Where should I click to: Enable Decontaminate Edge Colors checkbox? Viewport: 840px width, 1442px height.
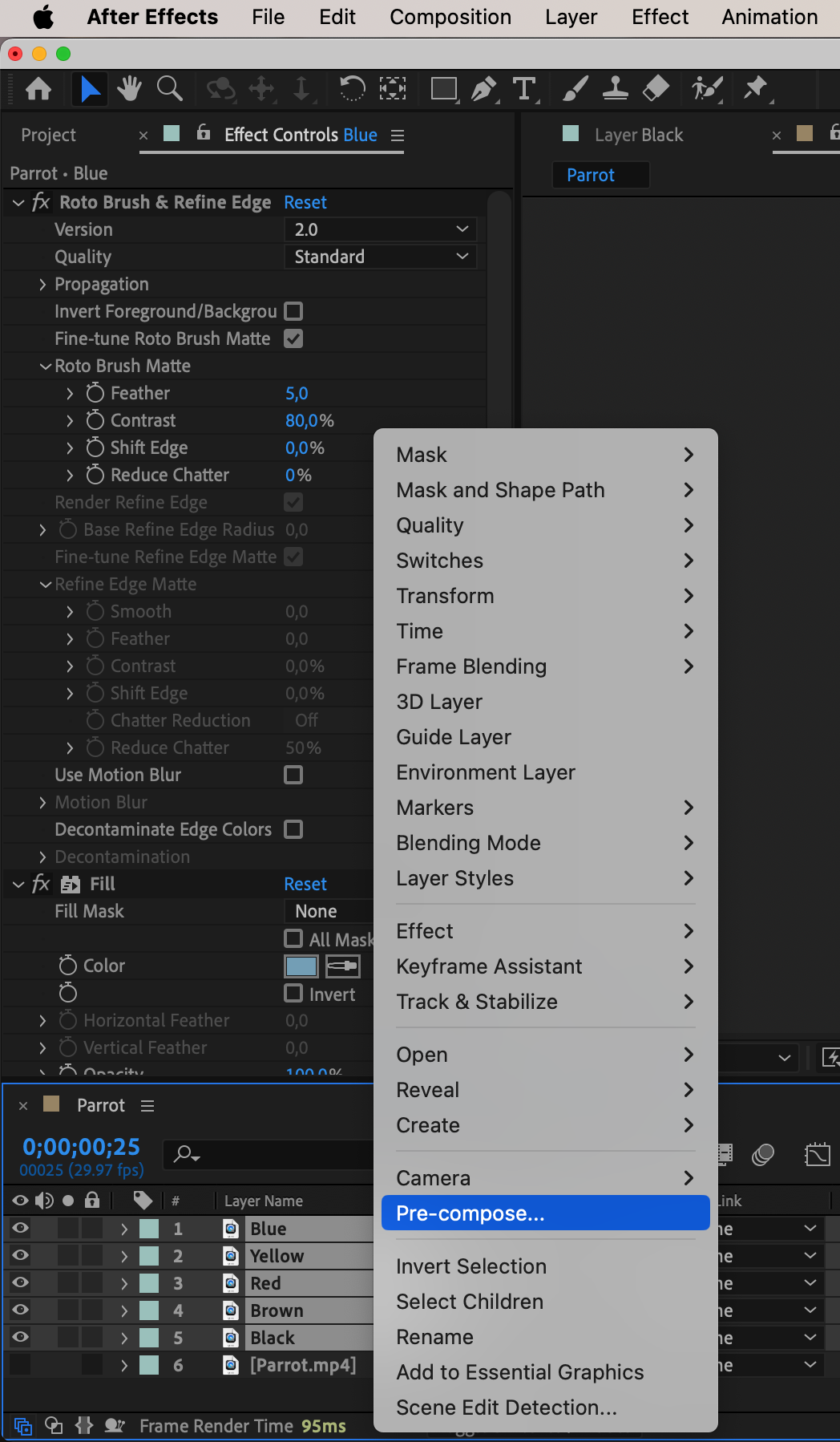294,829
